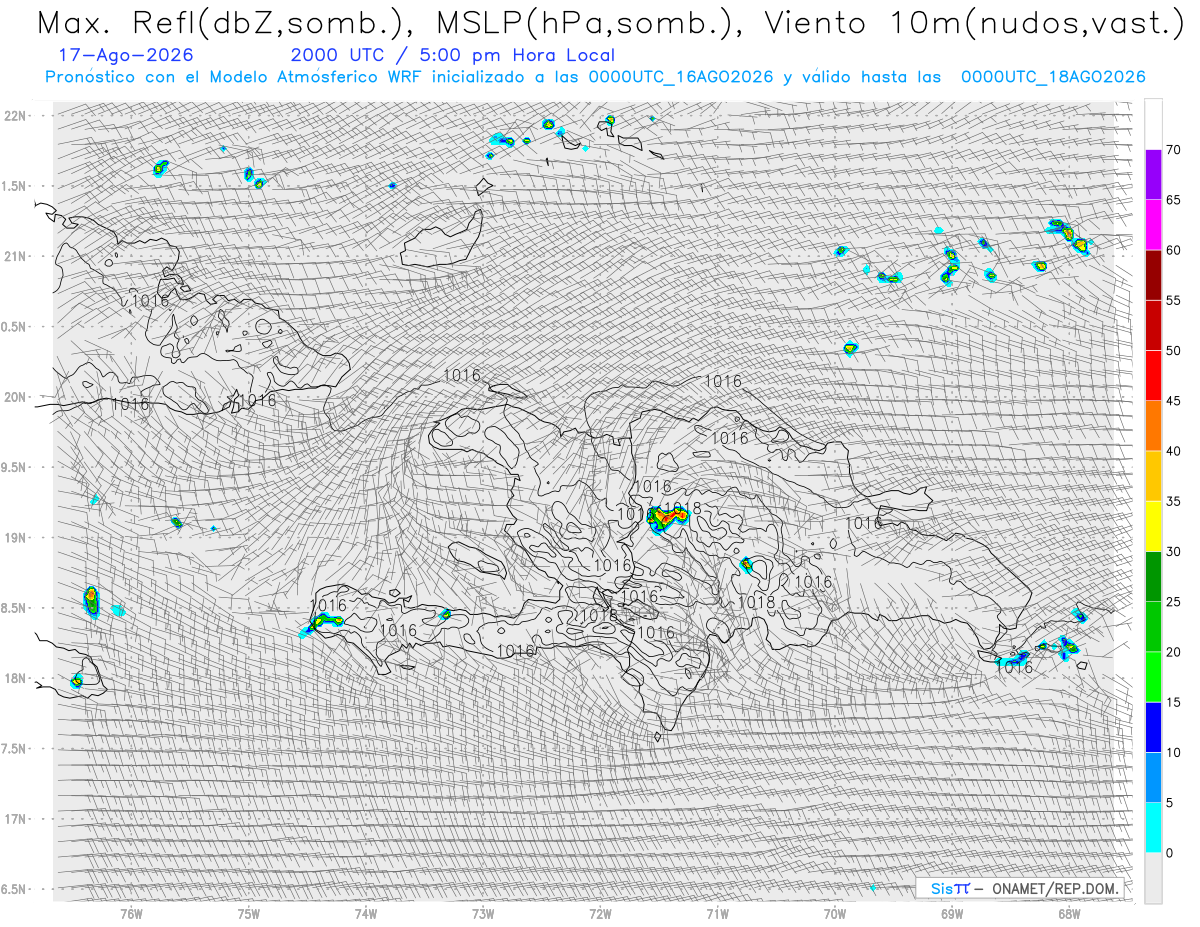The height and width of the screenshot is (927, 1200).
Task: Click the '68W' longitude axis label
Action: pyautogui.click(x=1069, y=913)
